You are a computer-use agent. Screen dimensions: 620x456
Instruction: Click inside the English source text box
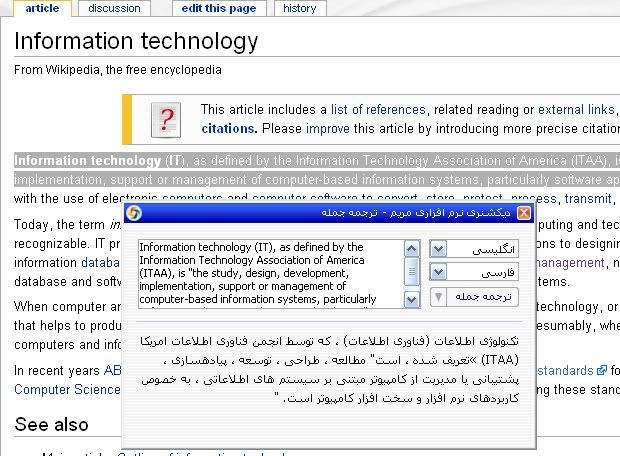point(271,274)
